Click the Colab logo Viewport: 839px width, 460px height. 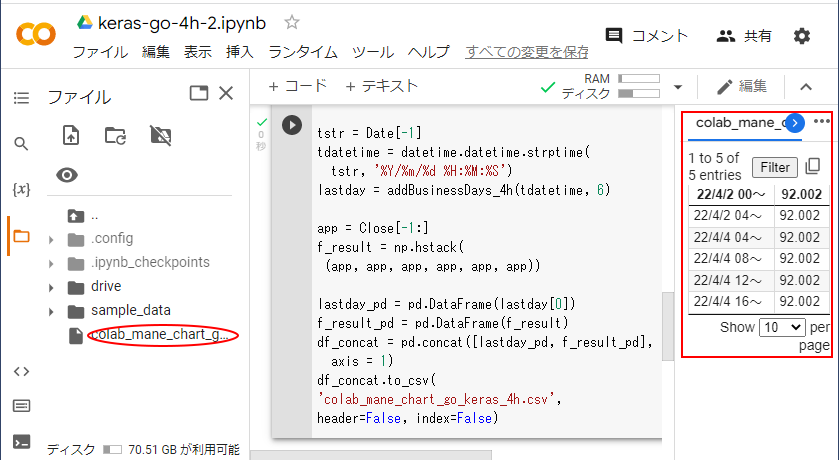pos(36,35)
